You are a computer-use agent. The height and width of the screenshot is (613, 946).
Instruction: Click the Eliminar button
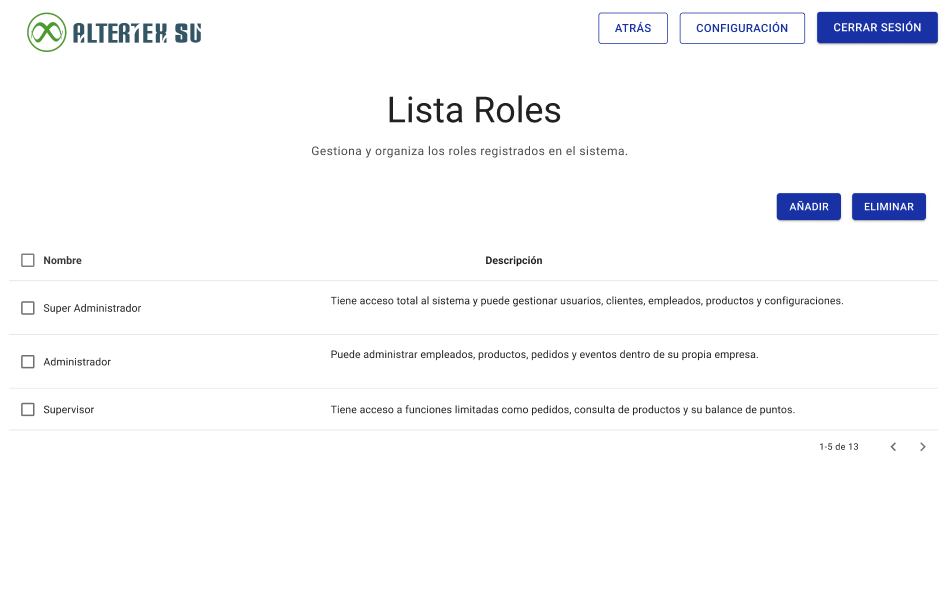889,206
